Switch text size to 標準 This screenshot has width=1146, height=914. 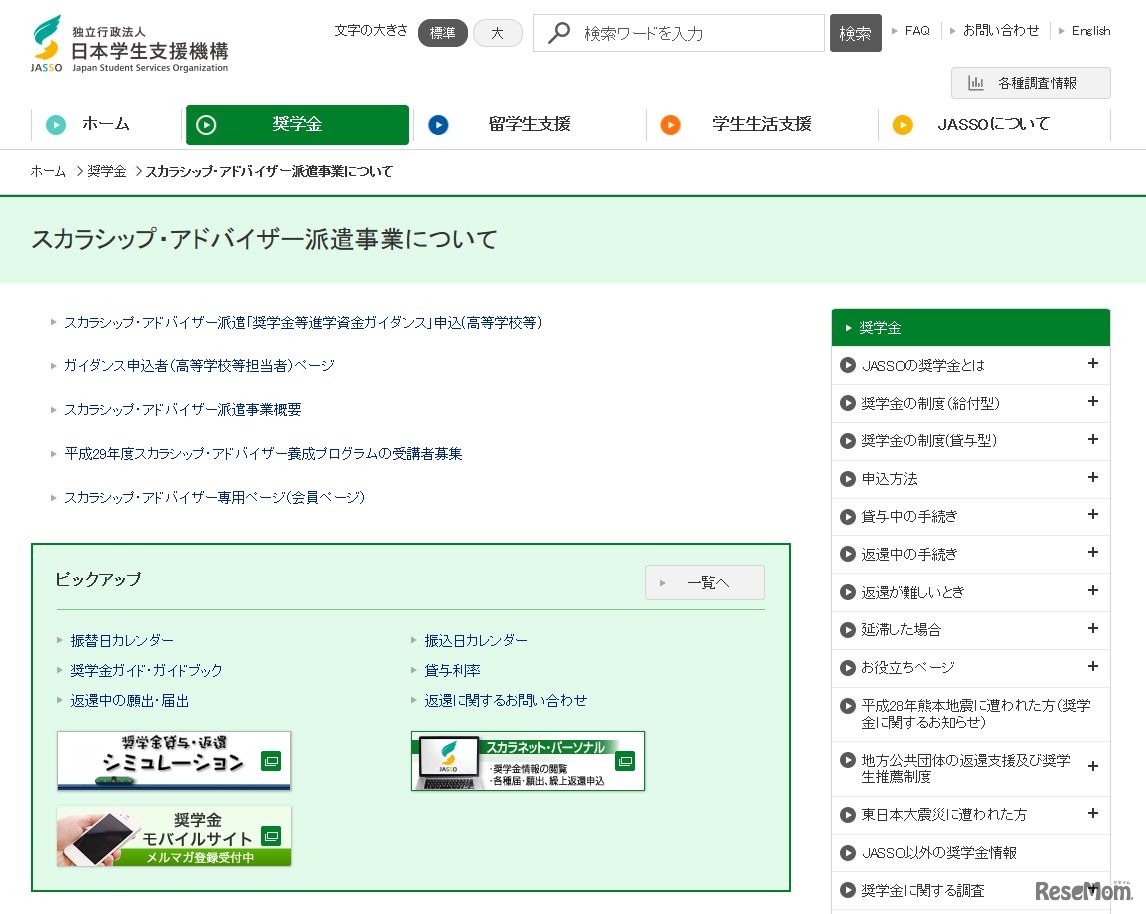point(442,32)
